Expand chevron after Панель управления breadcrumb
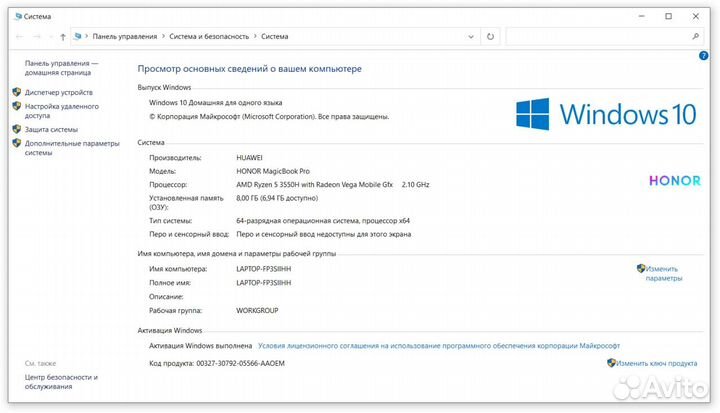The width and height of the screenshot is (720, 413). [163, 36]
